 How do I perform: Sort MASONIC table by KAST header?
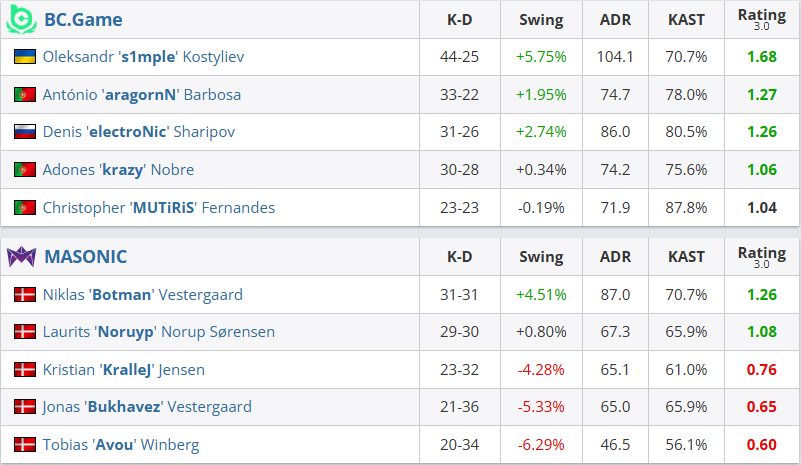coord(686,257)
